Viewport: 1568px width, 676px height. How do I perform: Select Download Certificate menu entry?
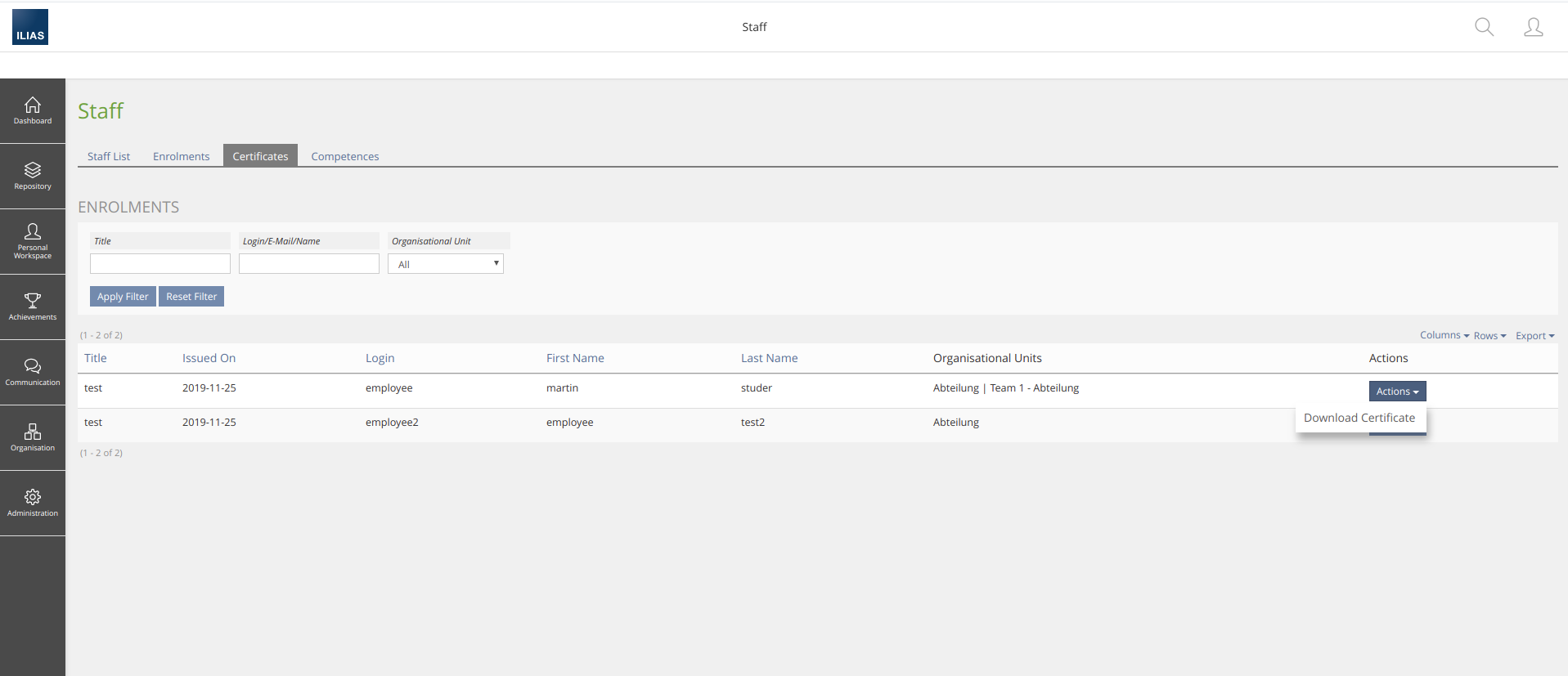pyautogui.click(x=1359, y=418)
